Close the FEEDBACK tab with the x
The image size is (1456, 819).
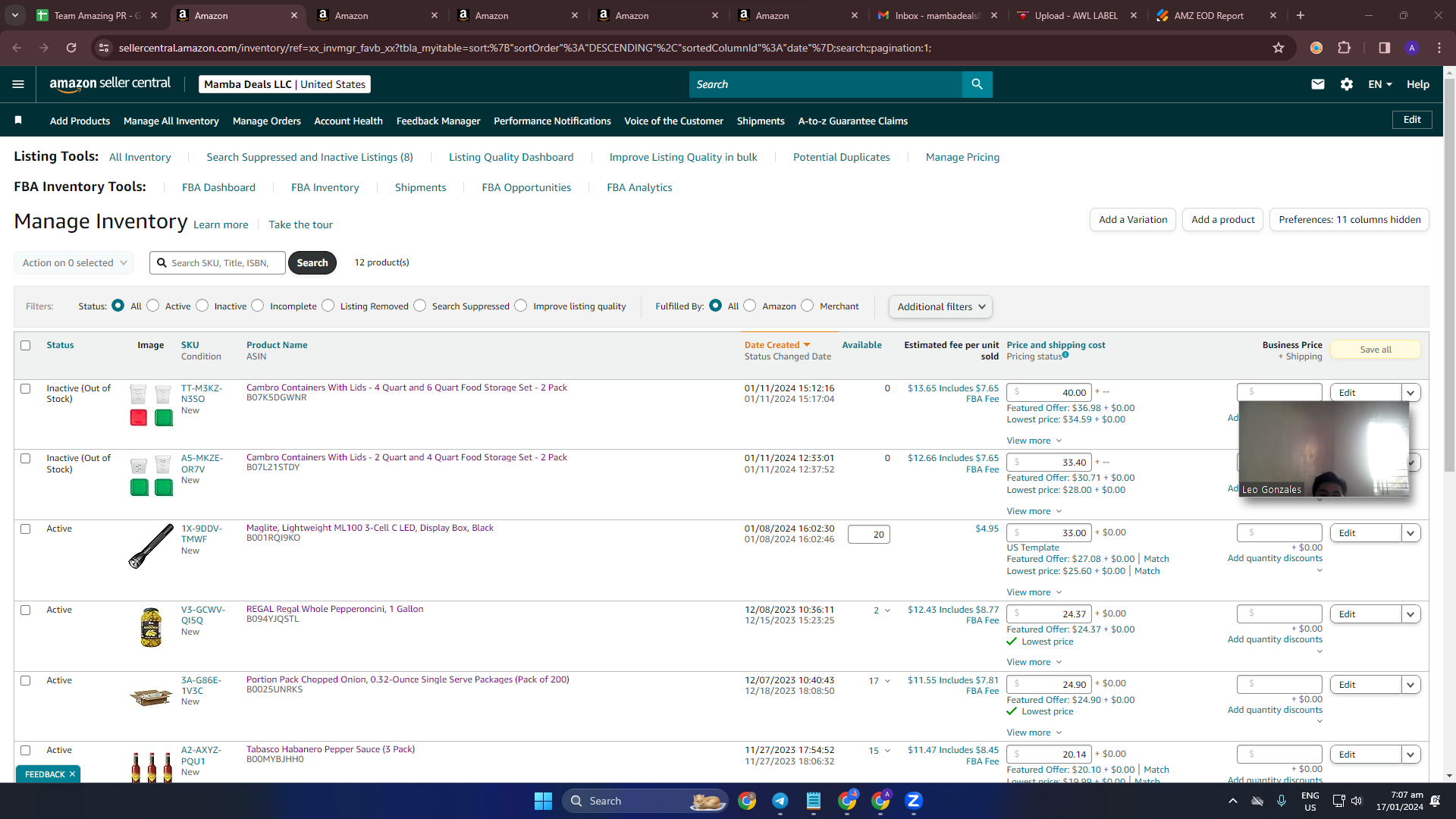[72, 774]
